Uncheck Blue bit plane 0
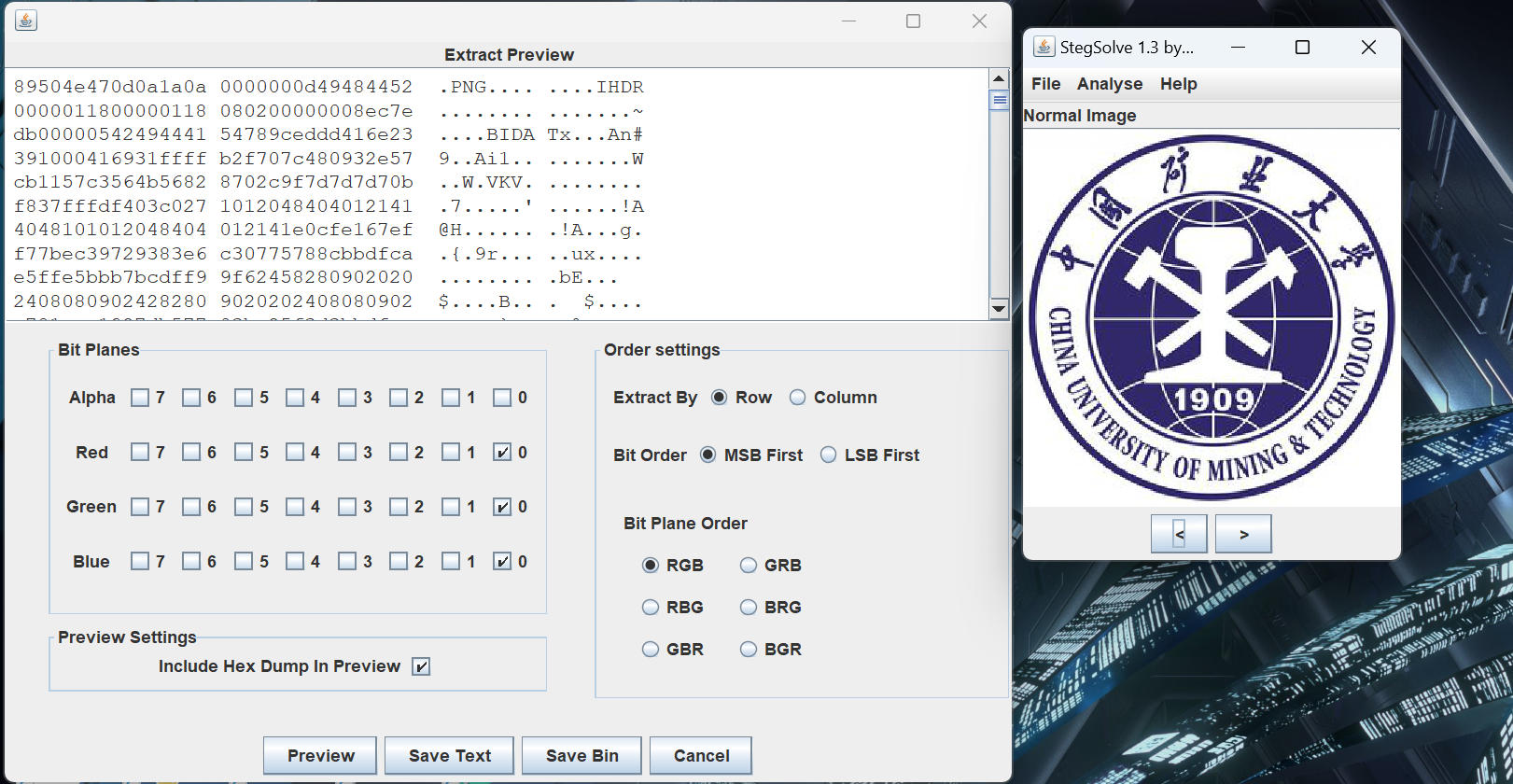Viewport: 1513px width, 784px height. (502, 562)
